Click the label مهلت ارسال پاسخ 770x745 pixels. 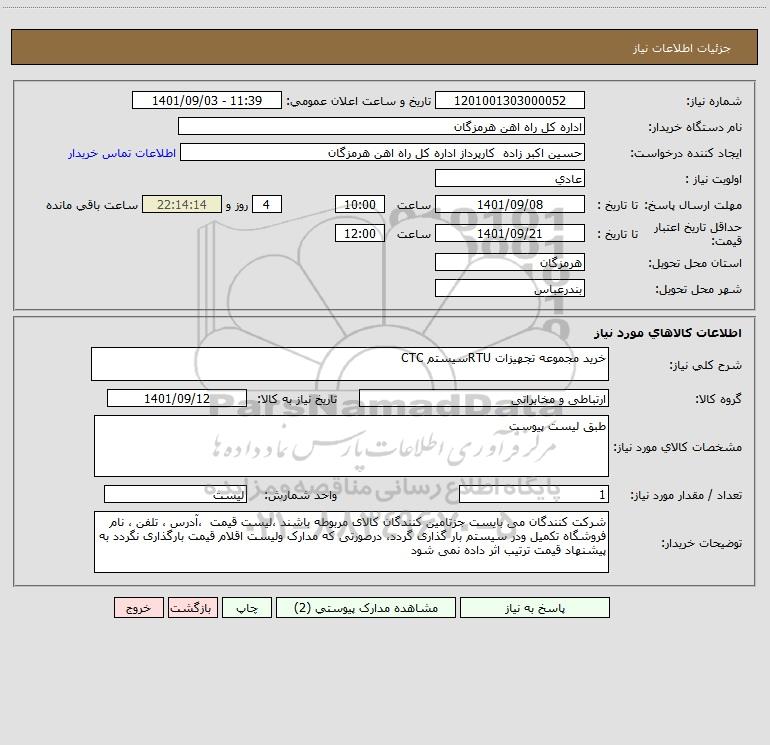point(693,205)
